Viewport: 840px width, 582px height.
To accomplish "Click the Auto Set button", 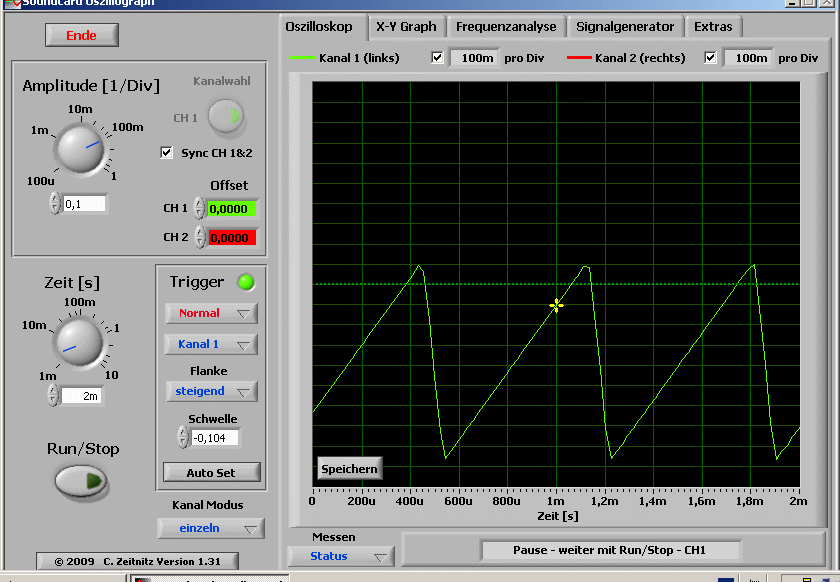I will pos(212,473).
